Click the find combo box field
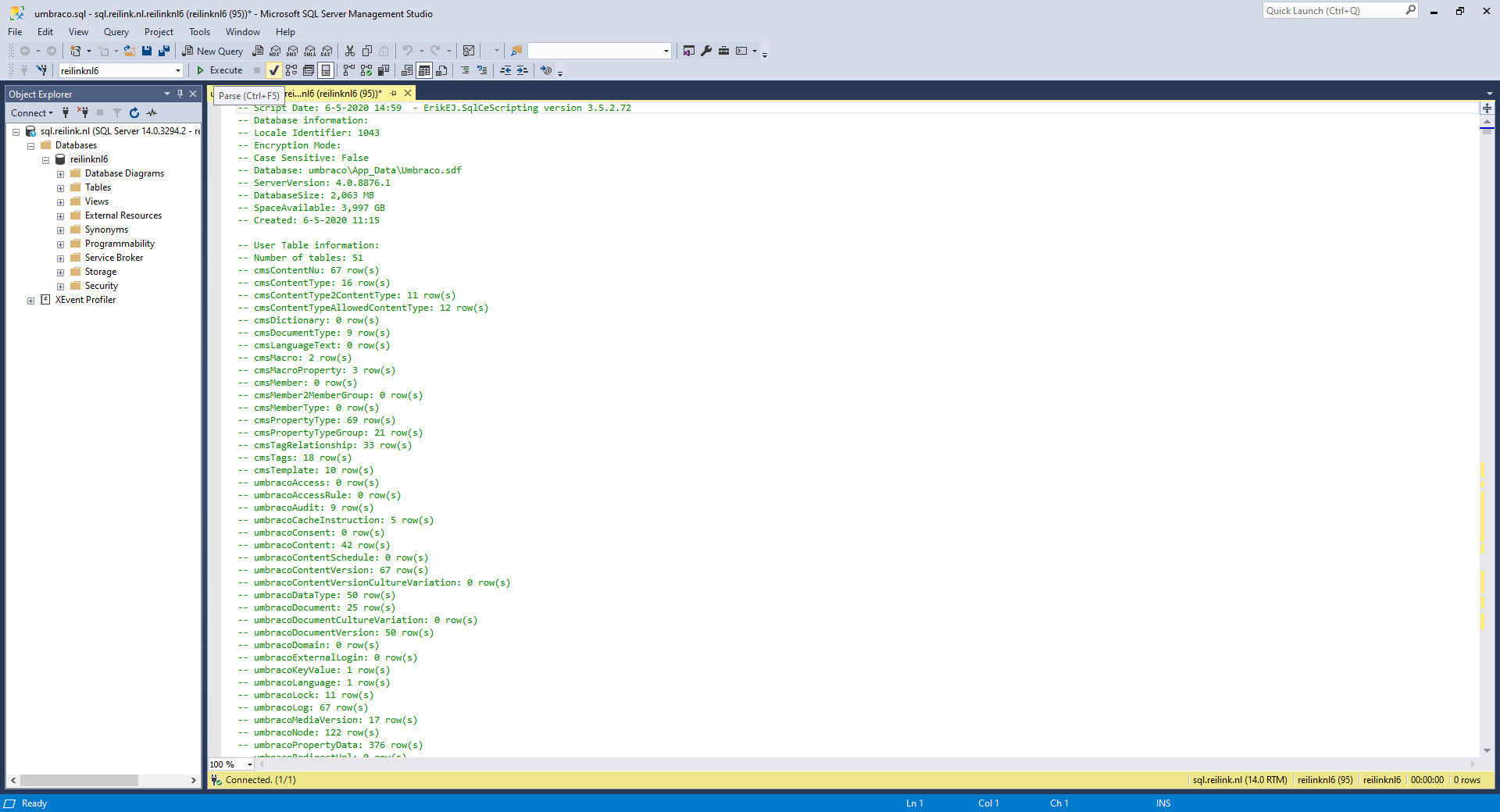This screenshot has height=812, width=1500. pos(599,51)
